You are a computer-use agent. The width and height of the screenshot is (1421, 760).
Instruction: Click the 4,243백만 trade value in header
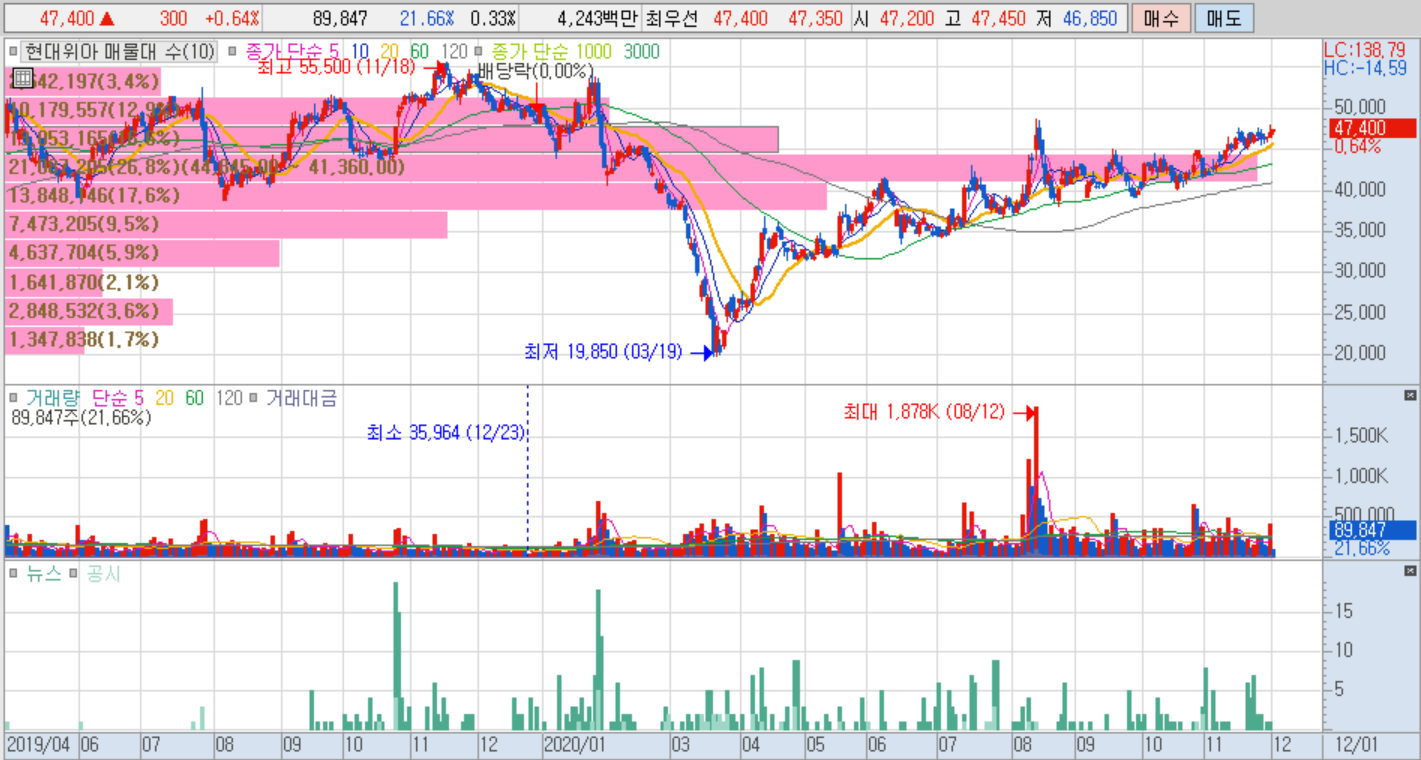tap(596, 19)
